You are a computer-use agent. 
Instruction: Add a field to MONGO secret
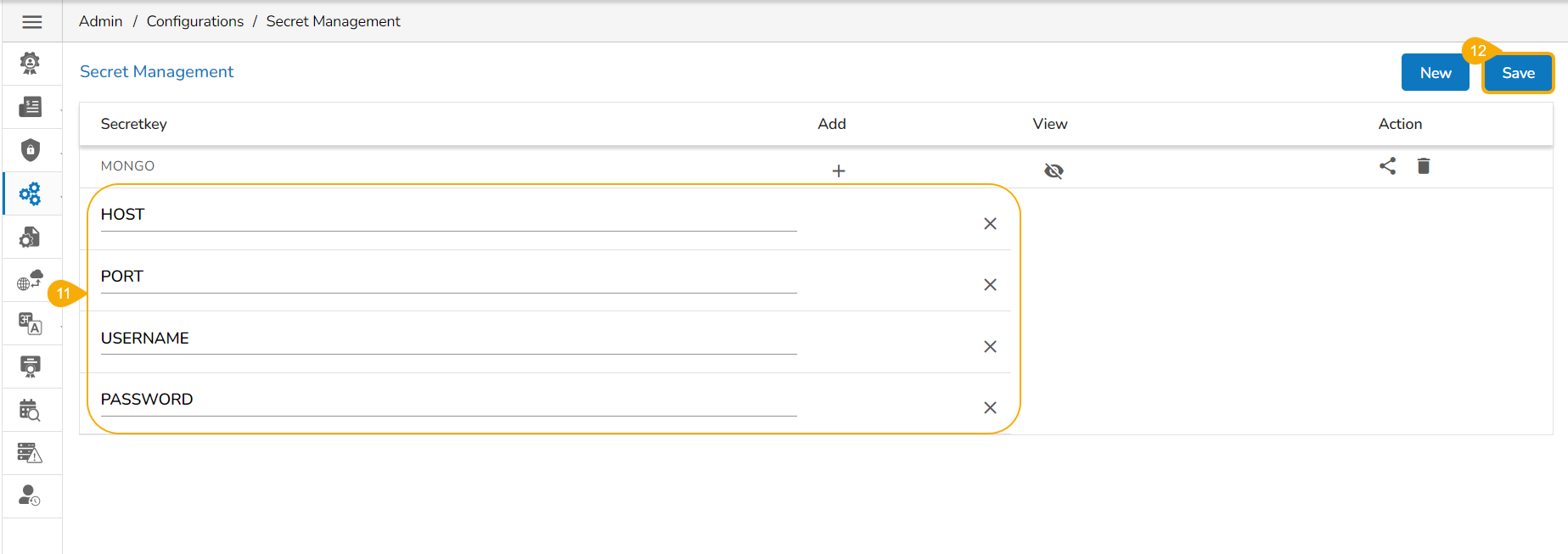[839, 171]
